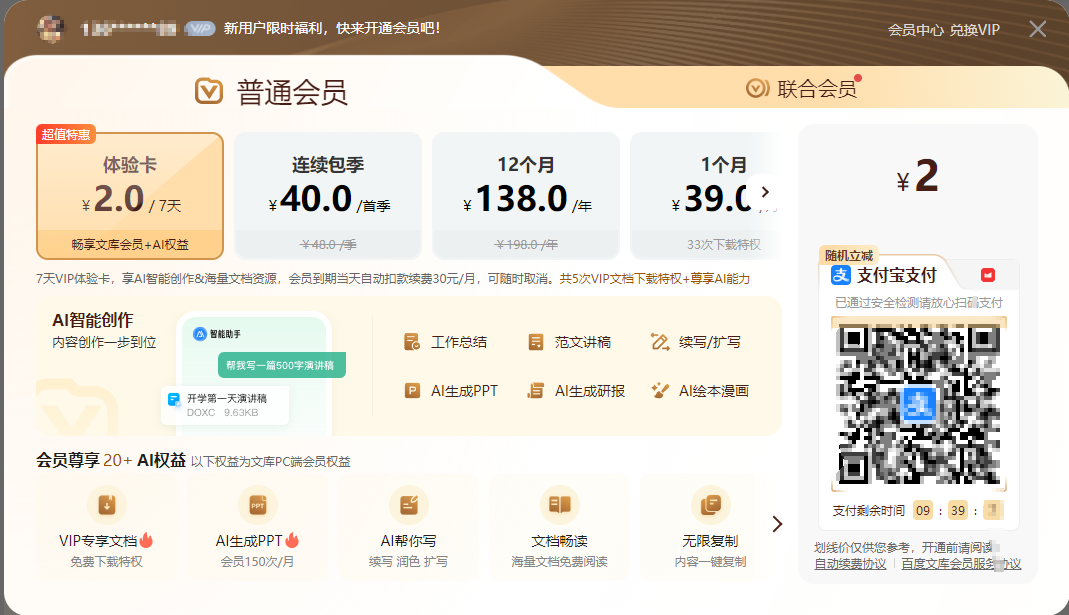Click 新用户限时福利 banner text
This screenshot has width=1069, height=615.
point(331,29)
